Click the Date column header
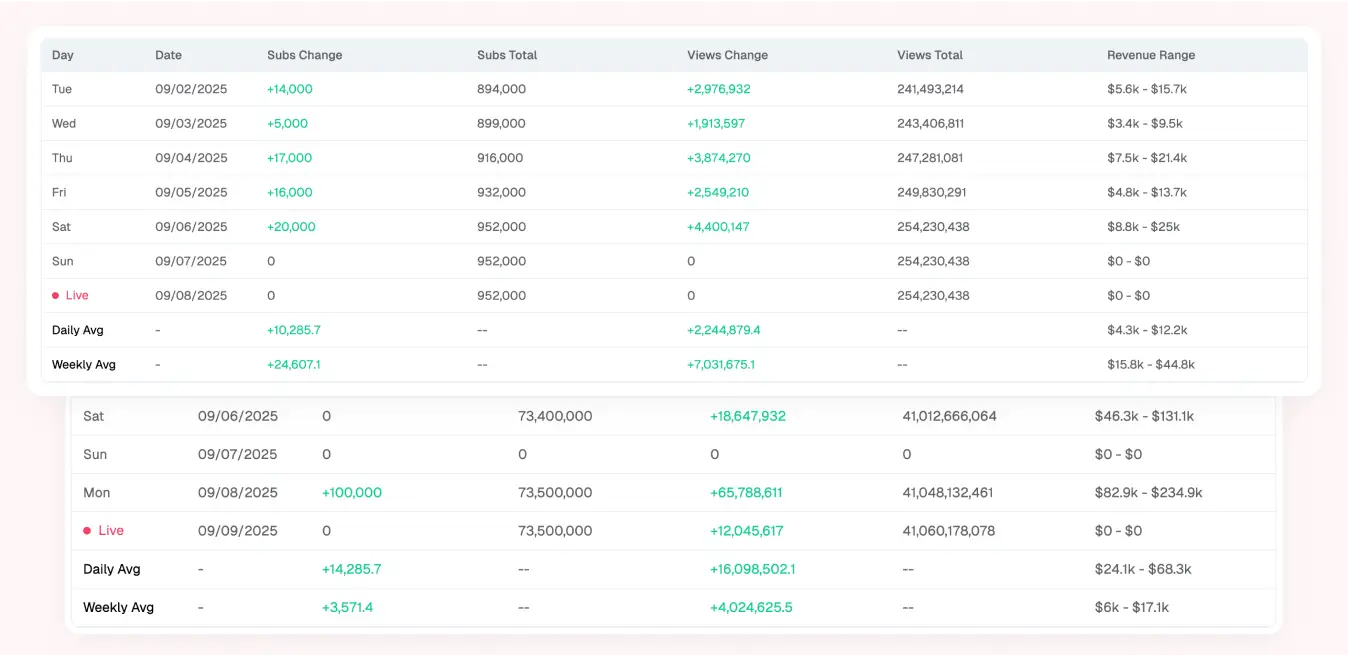The height and width of the screenshot is (655, 1348). [168, 55]
